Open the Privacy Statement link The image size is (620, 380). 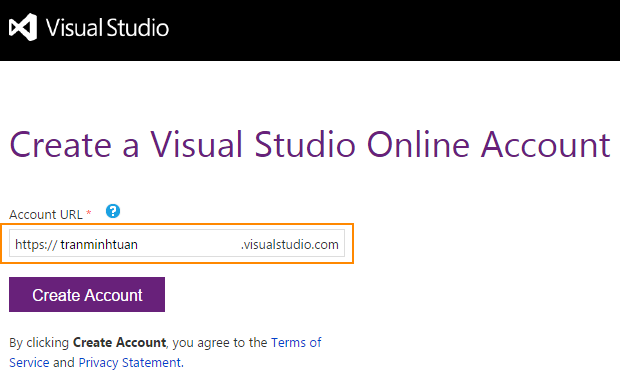pyautogui.click(x=130, y=363)
